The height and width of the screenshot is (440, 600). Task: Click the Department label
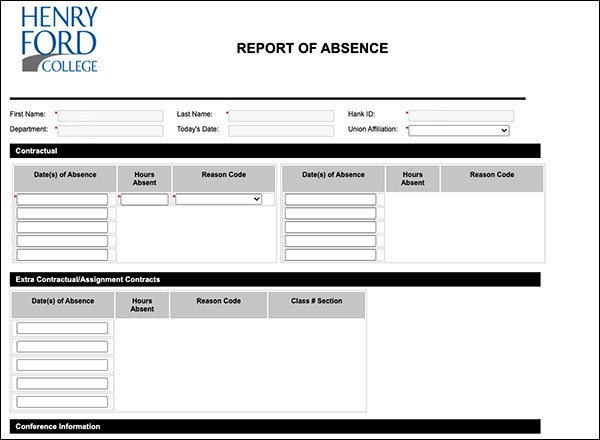click(x=29, y=129)
